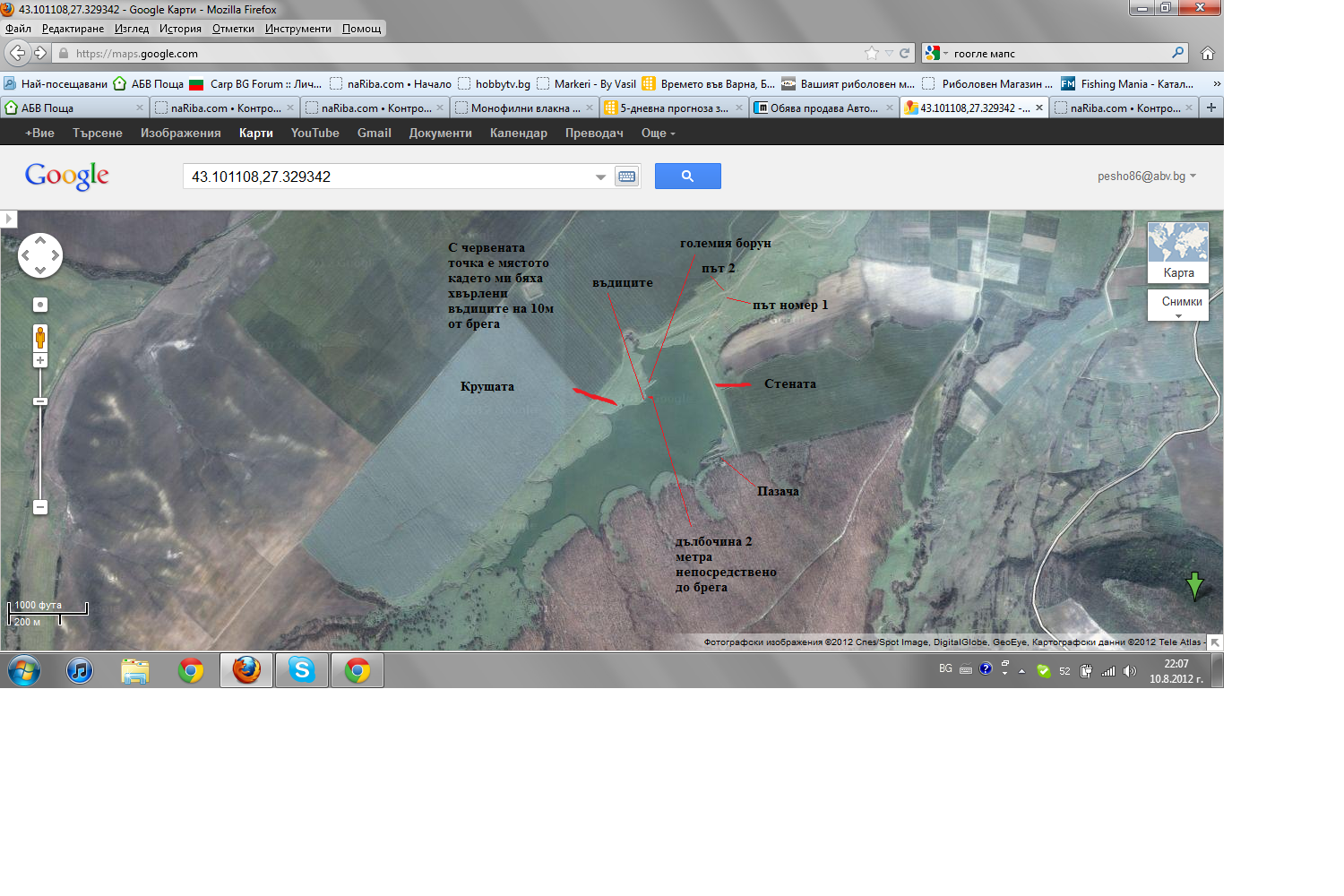
Task: Open the search suggestions dropdown arrow
Action: 600,177
